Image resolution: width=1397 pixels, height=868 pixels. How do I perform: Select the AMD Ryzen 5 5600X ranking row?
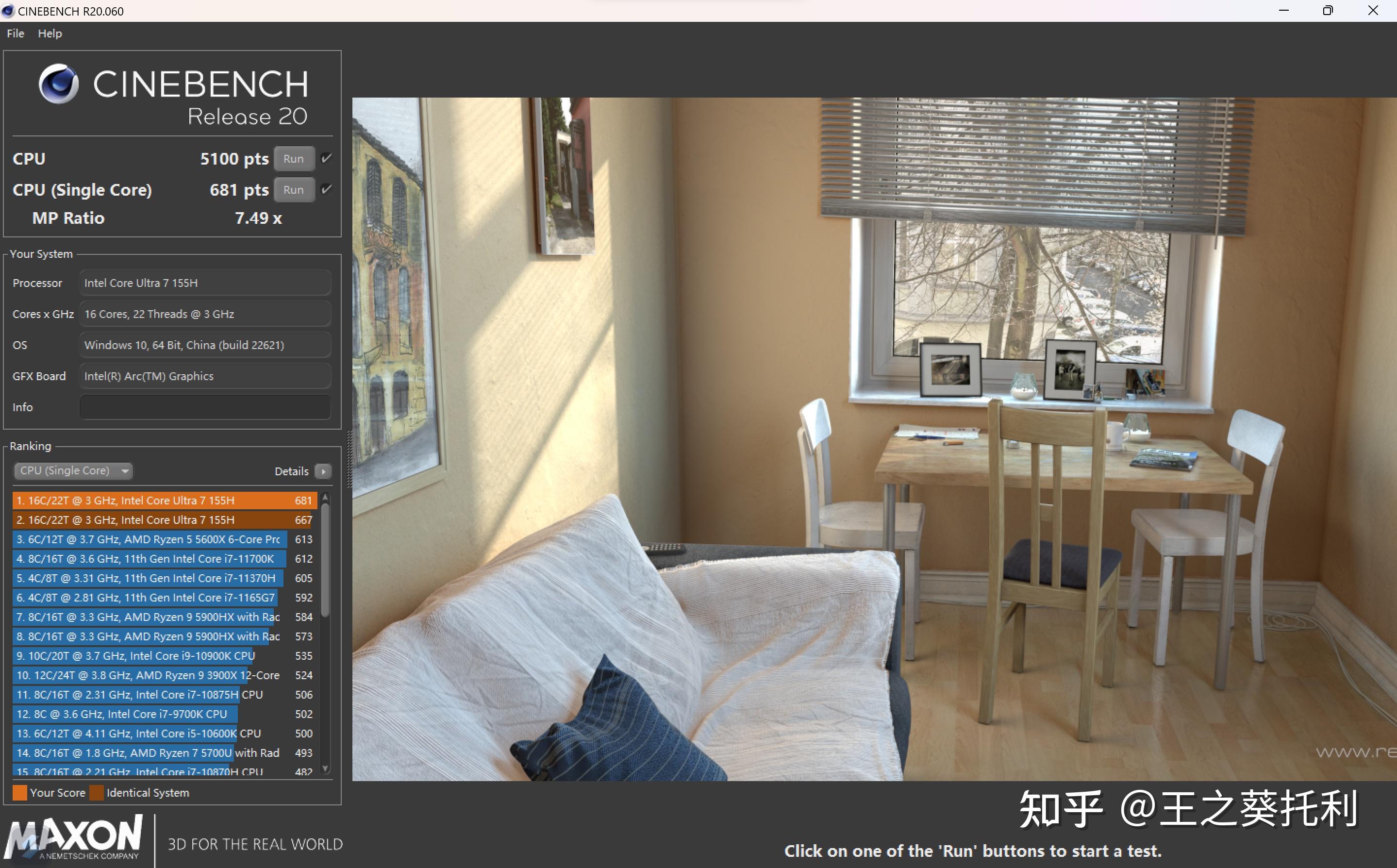(165, 540)
